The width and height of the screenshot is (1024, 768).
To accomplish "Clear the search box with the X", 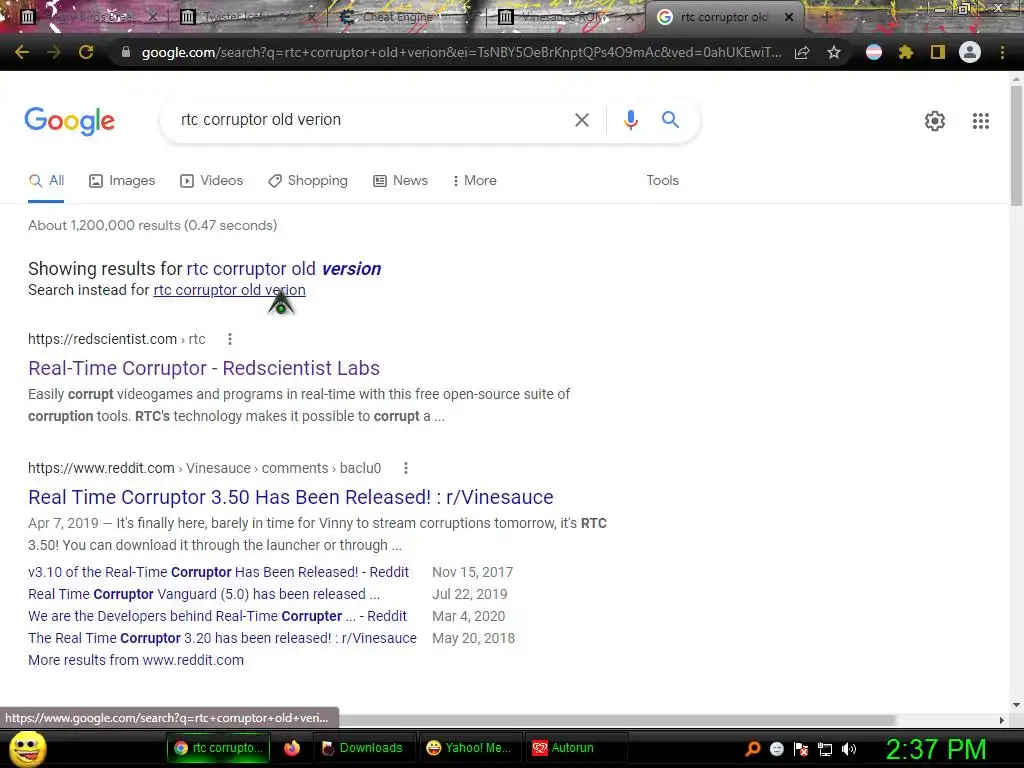I will (x=581, y=120).
